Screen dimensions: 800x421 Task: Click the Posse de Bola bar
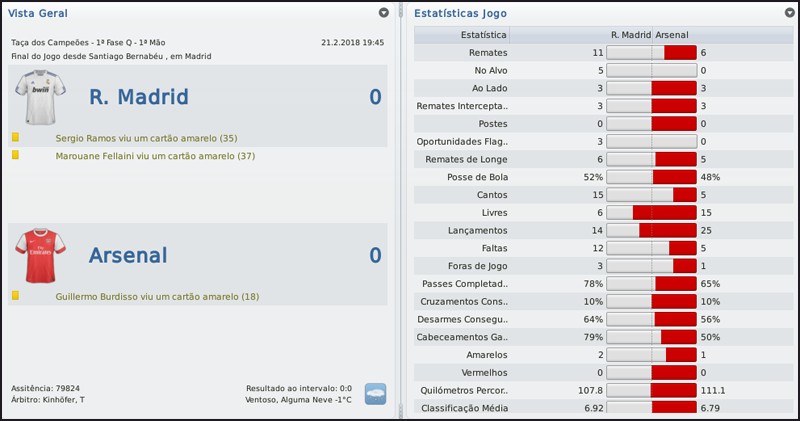651,177
